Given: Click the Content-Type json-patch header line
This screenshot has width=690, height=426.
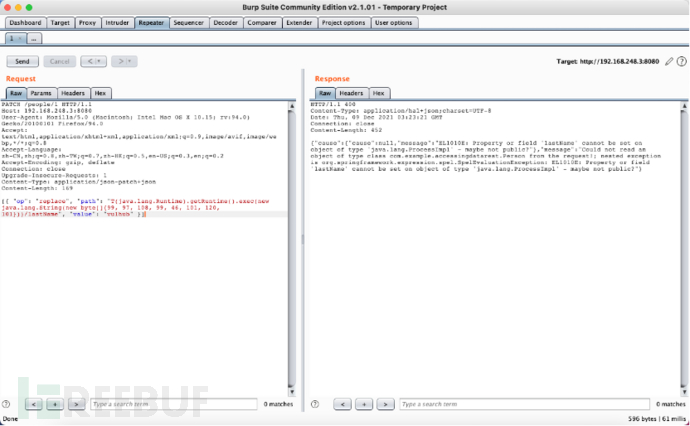Looking at the screenshot, I should pos(79,182).
